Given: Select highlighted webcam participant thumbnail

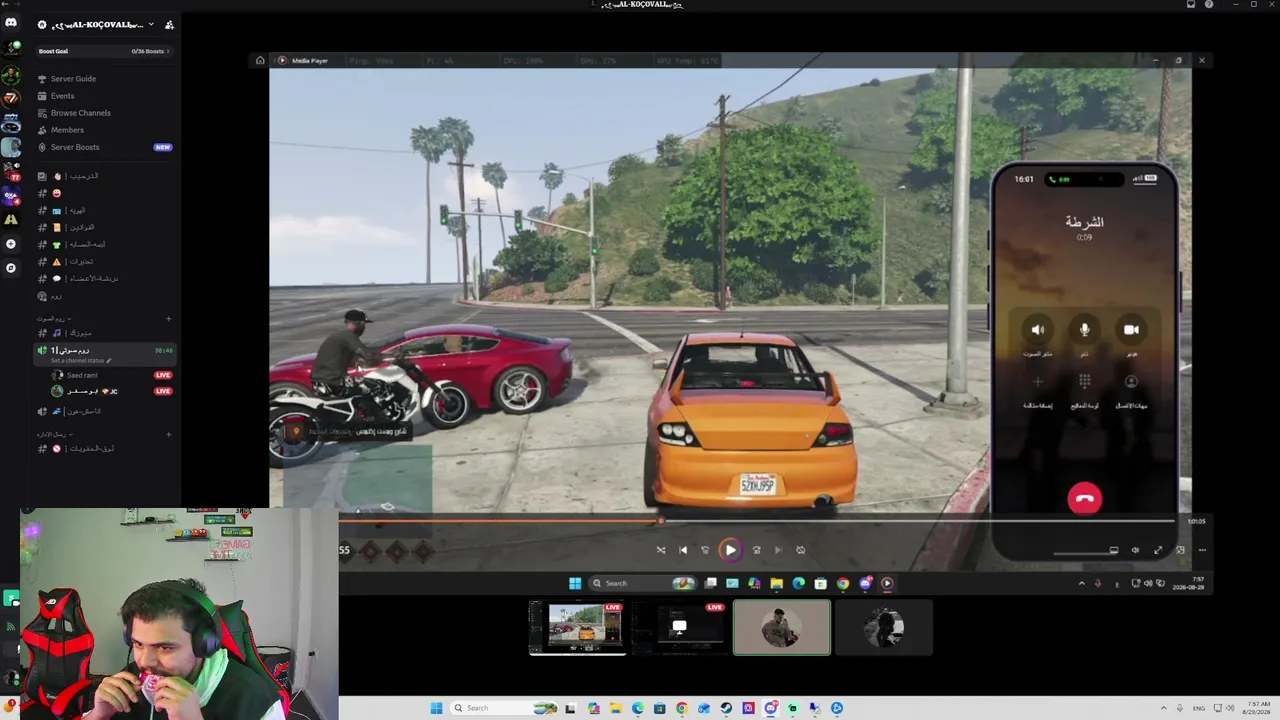Looking at the screenshot, I should (x=782, y=627).
